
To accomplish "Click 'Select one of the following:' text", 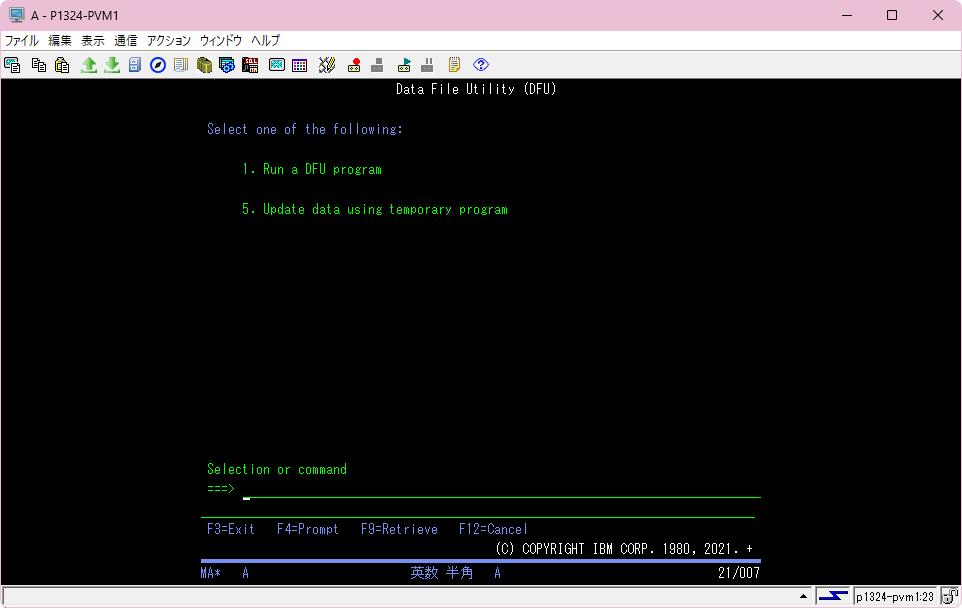I will click(x=304, y=129).
